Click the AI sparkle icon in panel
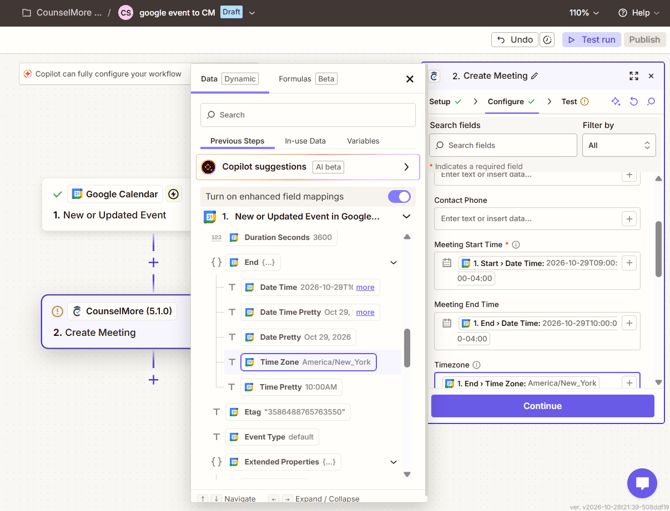670x511 pixels. 616,101
